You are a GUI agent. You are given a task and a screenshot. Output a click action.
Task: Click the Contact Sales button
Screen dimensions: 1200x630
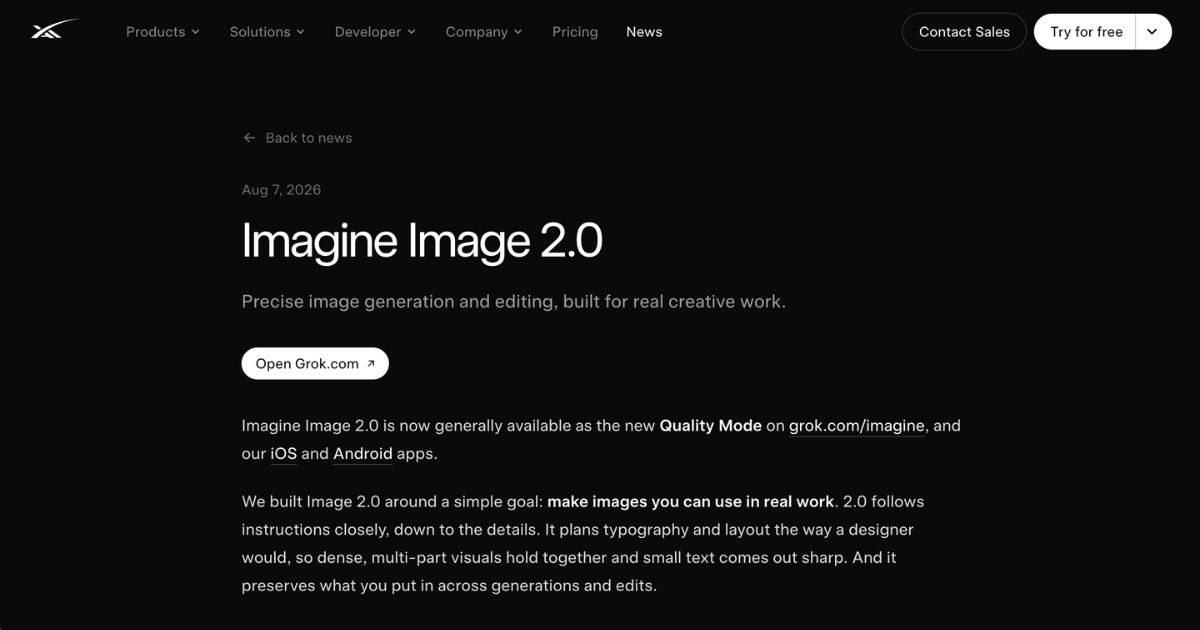click(964, 32)
